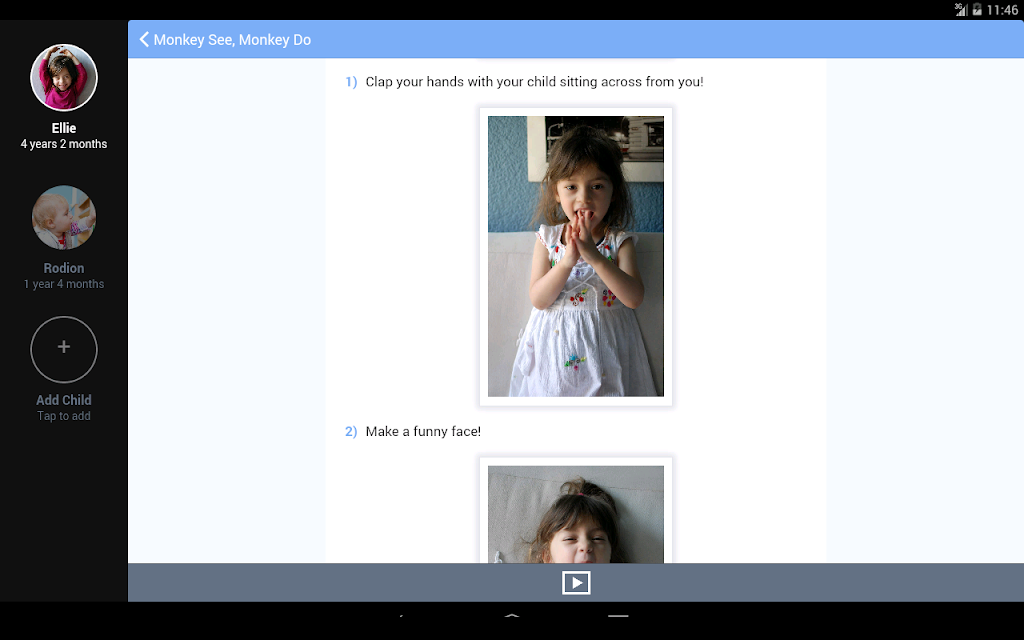1024x640 pixels.
Task: Click the 'Monkey See, Monkey Do' title
Action: click(x=232, y=40)
